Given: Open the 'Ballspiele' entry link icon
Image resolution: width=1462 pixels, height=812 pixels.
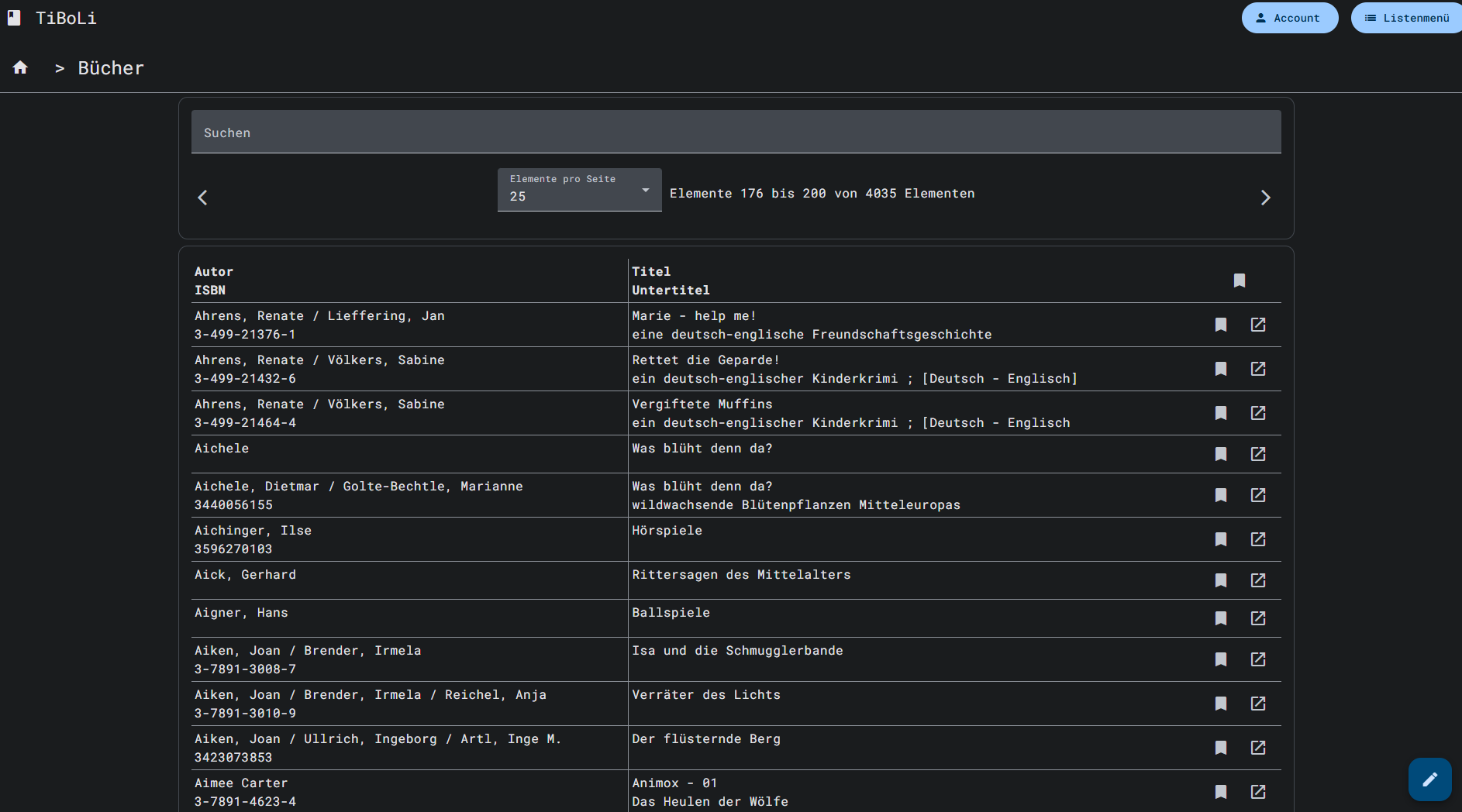Looking at the screenshot, I should [x=1257, y=618].
